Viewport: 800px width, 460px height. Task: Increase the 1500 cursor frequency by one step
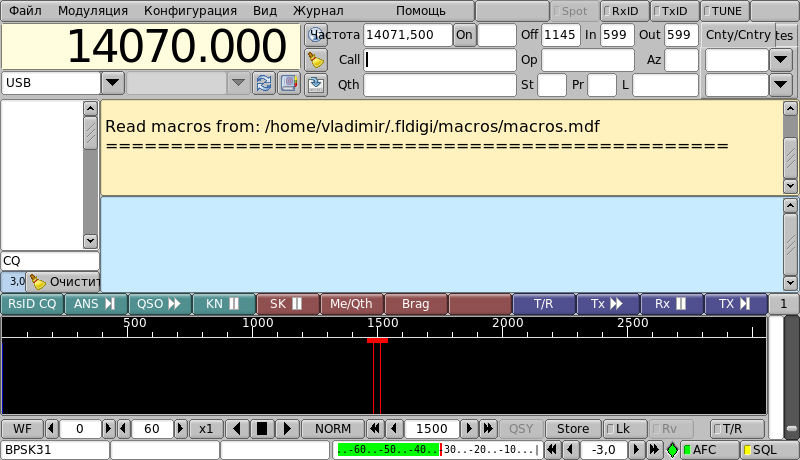(x=469, y=429)
